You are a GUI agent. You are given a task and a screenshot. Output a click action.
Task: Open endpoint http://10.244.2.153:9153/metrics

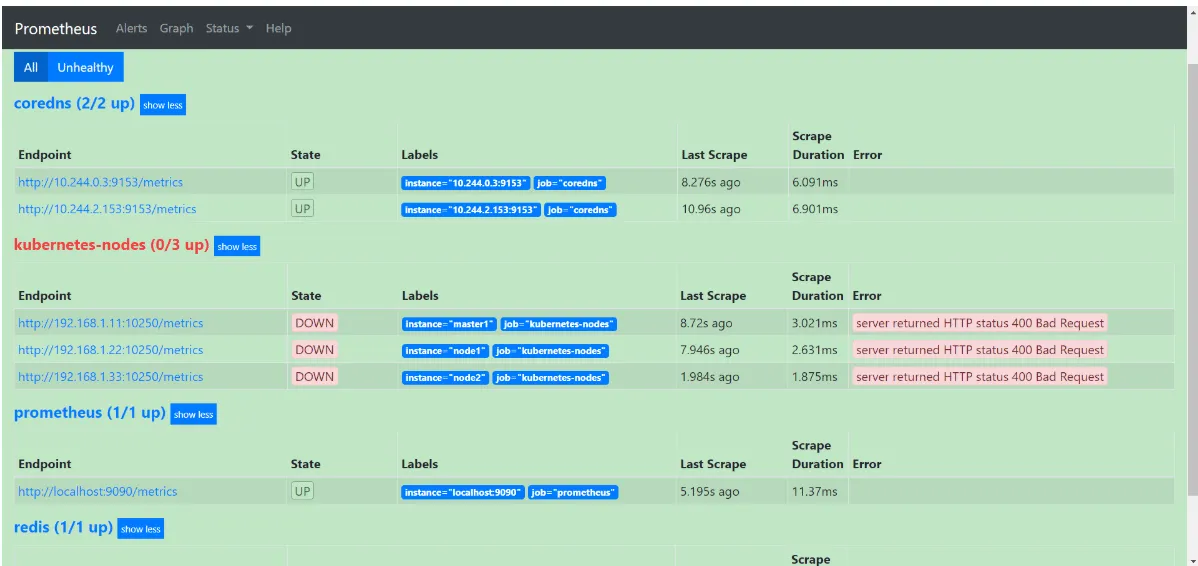[107, 209]
